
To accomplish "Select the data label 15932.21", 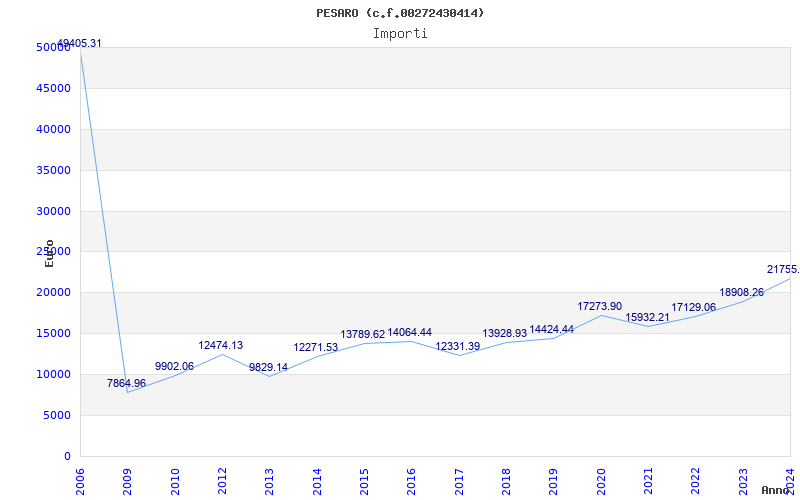I will pyautogui.click(x=647, y=317).
